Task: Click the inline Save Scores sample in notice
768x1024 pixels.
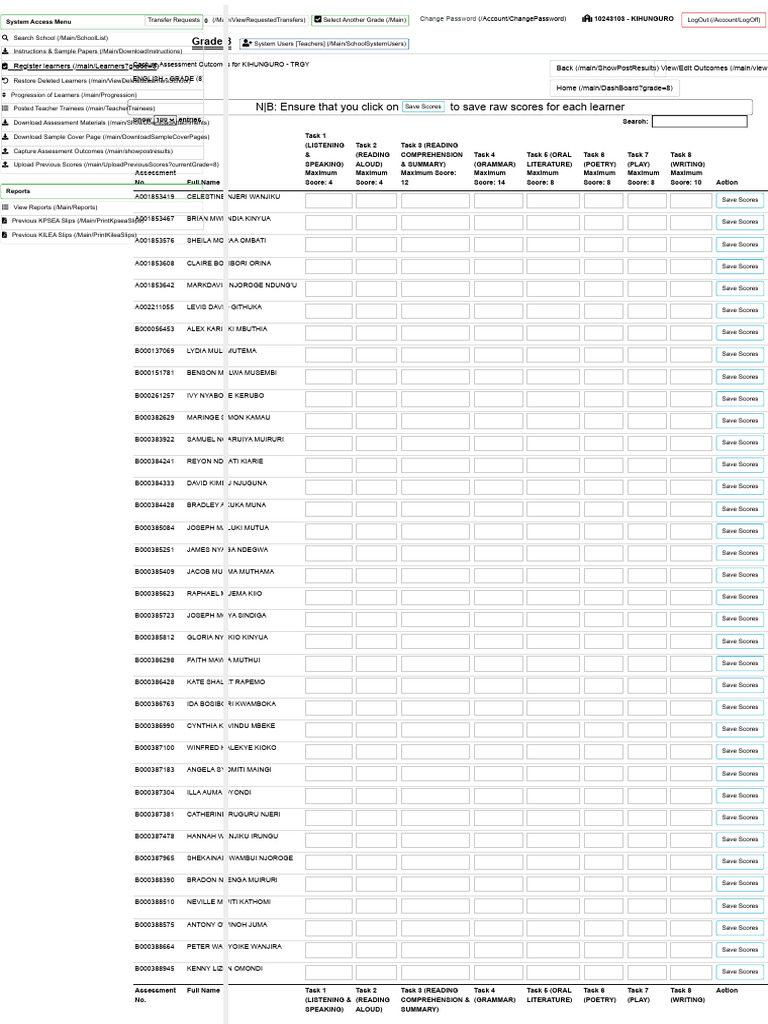Action: pos(423,106)
